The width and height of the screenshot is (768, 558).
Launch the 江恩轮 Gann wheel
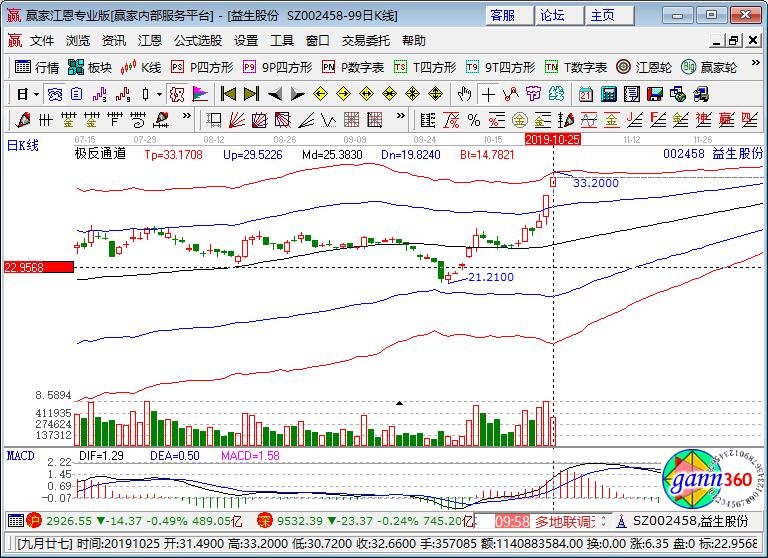pyautogui.click(x=644, y=67)
